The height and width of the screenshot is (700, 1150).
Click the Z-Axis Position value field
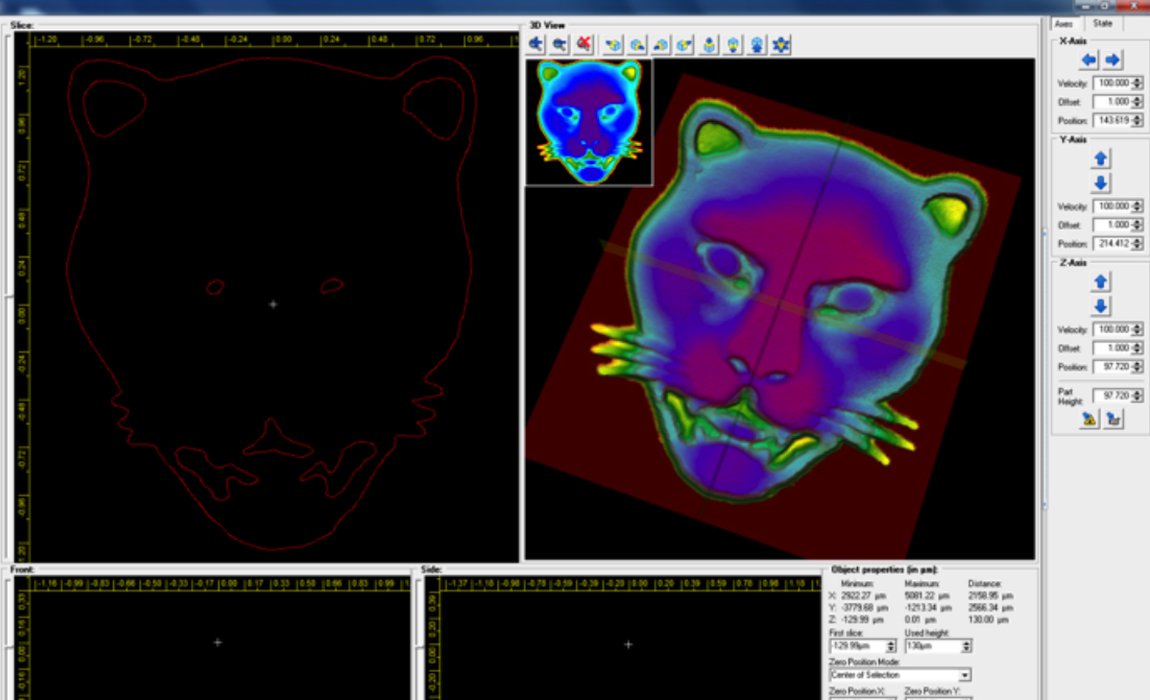coord(1113,367)
